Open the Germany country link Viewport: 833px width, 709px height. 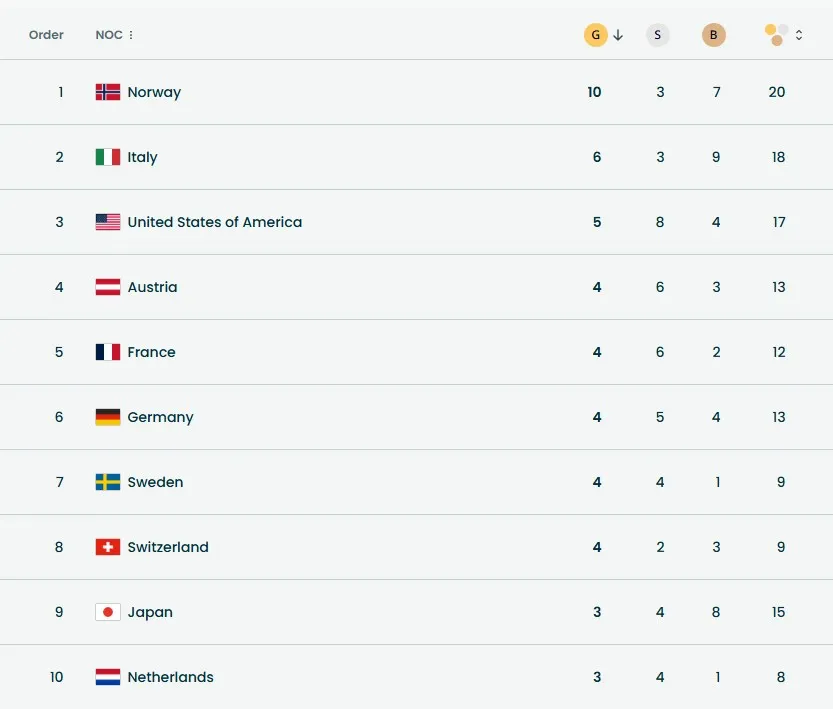click(x=160, y=417)
